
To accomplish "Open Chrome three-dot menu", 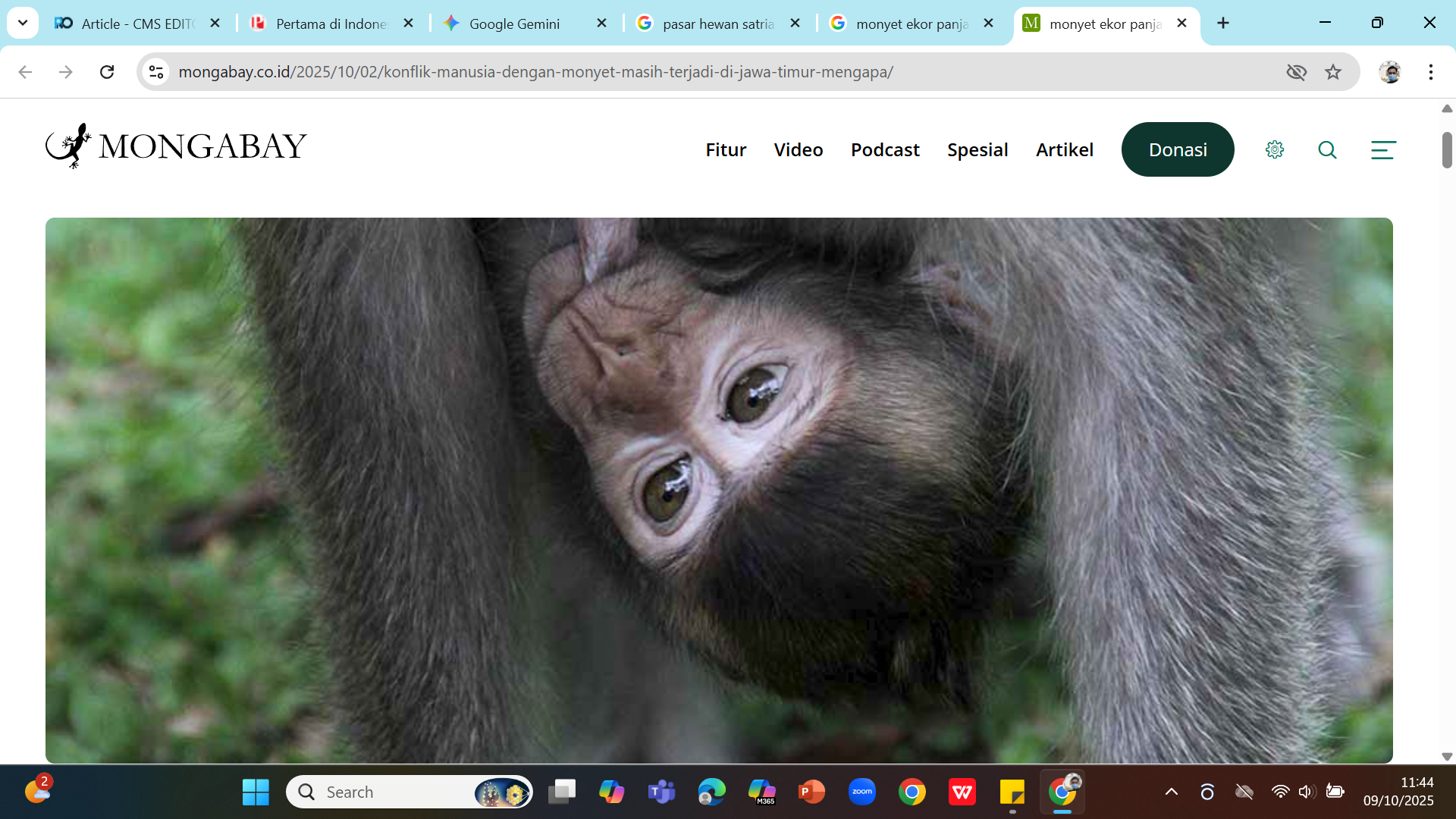I will click(1431, 72).
